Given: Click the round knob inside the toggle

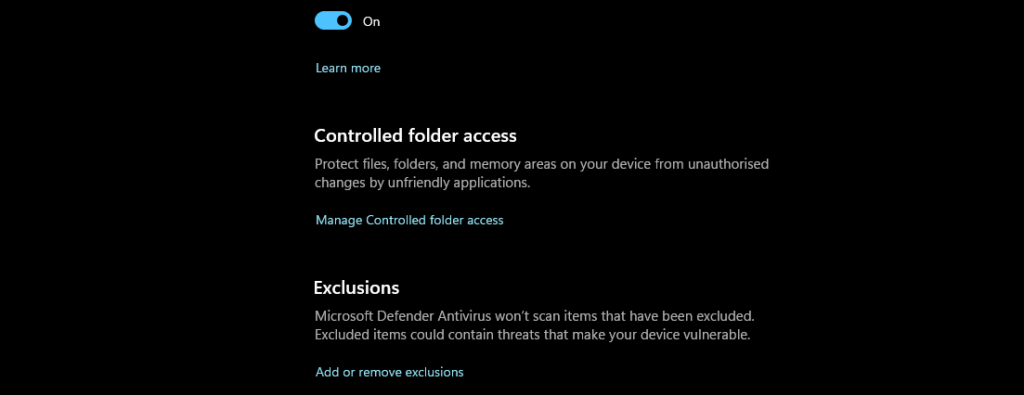Looking at the screenshot, I should [342, 21].
